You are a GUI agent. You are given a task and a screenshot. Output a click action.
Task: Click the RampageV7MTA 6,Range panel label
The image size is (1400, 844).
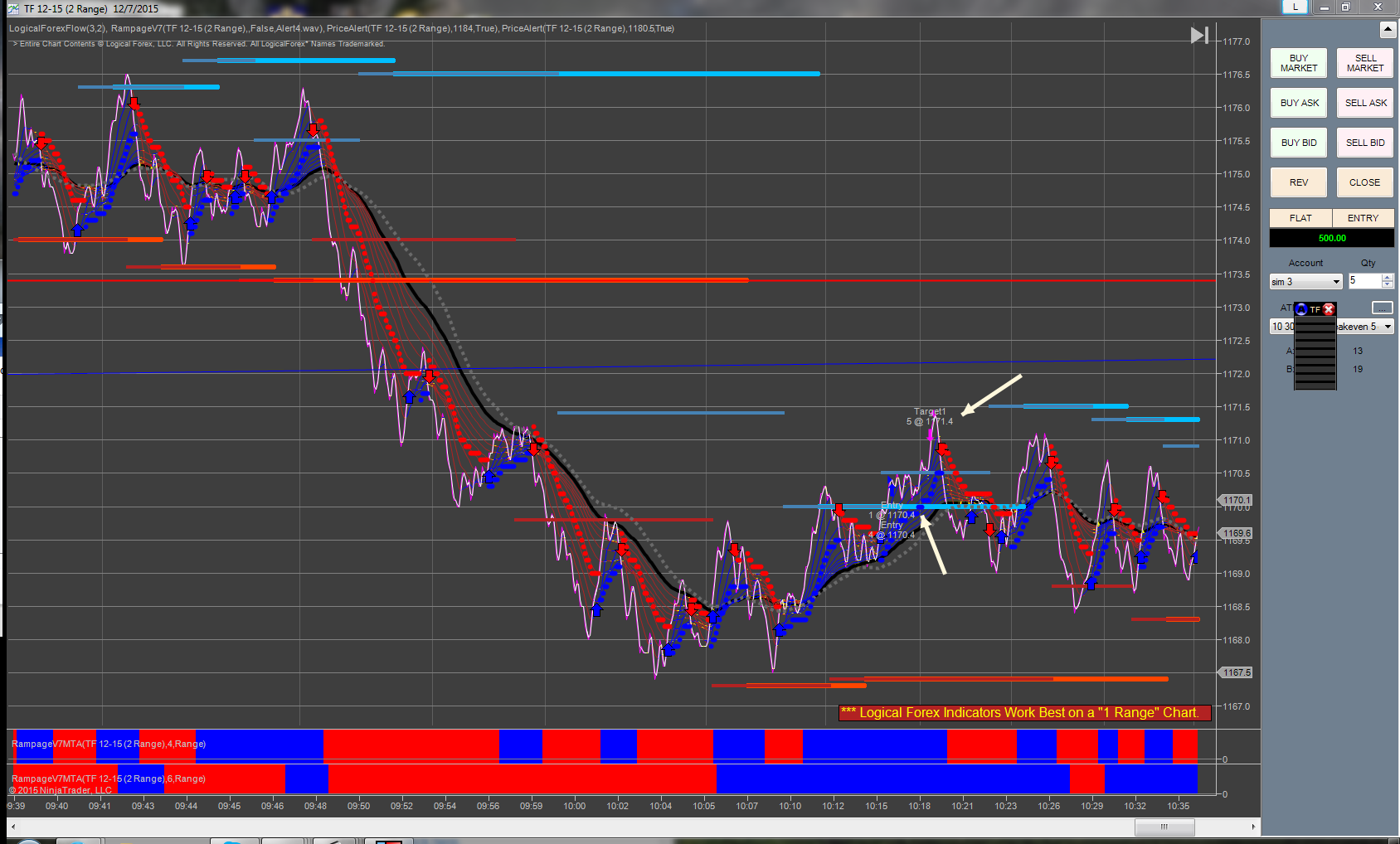pyautogui.click(x=109, y=779)
